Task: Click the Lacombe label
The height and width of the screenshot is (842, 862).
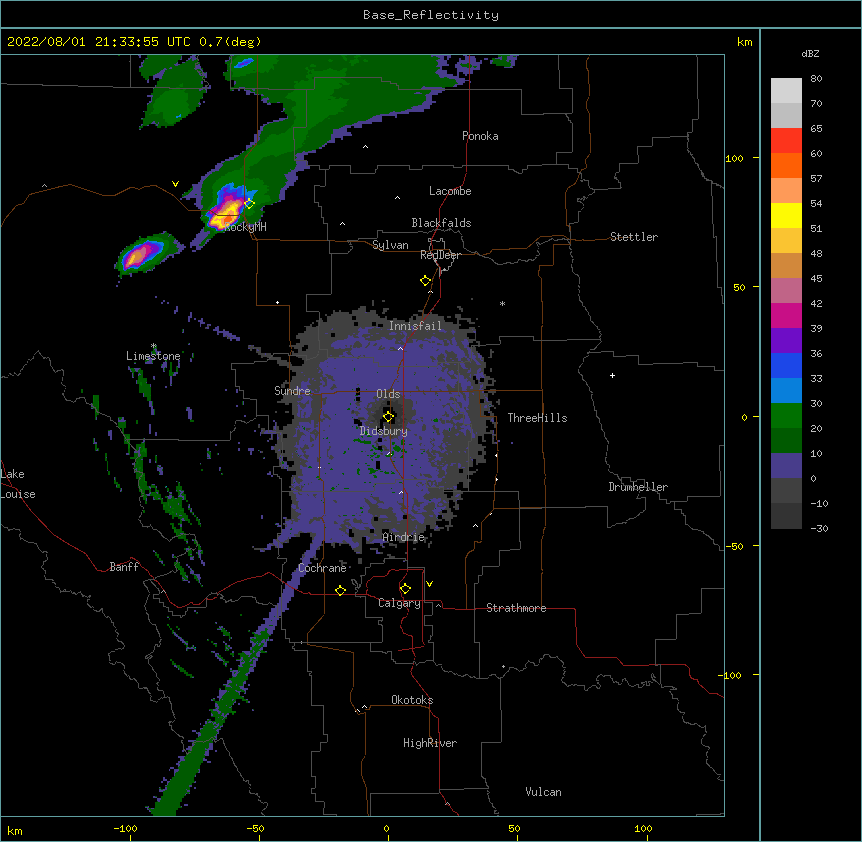Action: [450, 191]
